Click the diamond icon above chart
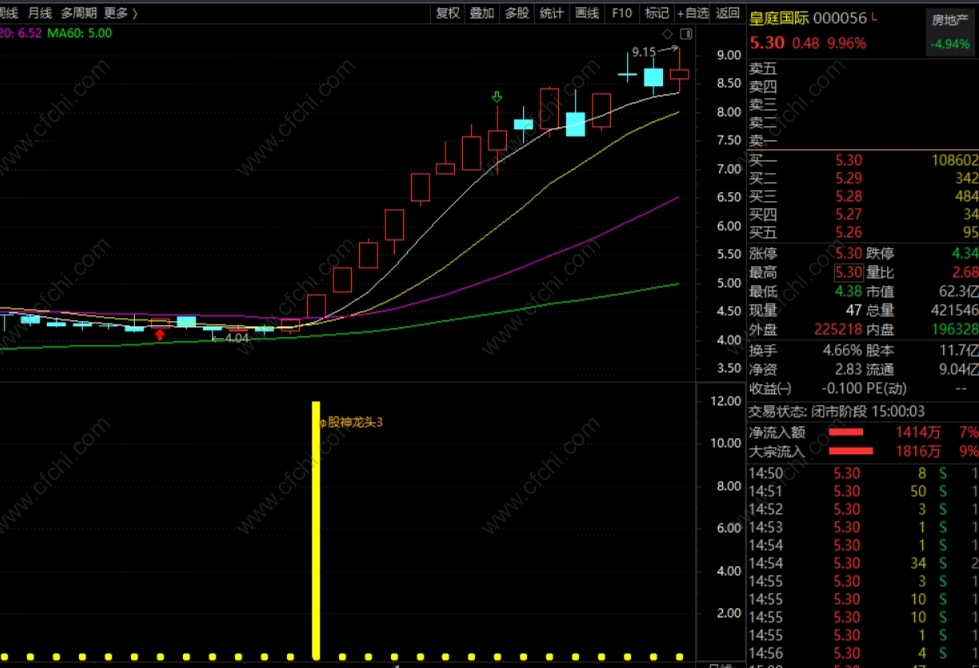This screenshot has height=668, width=979. tap(667, 34)
